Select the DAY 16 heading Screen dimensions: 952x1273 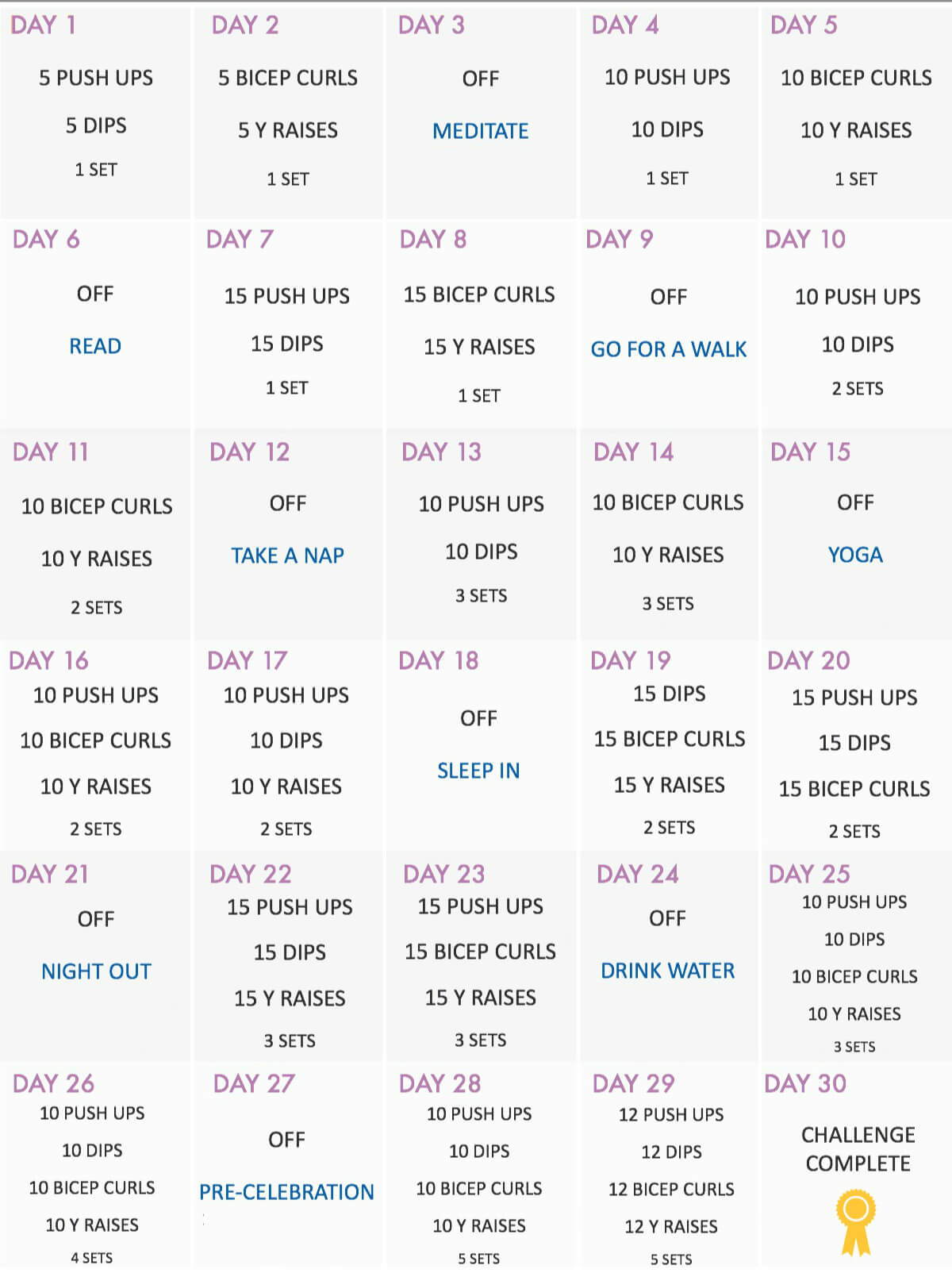48,661
